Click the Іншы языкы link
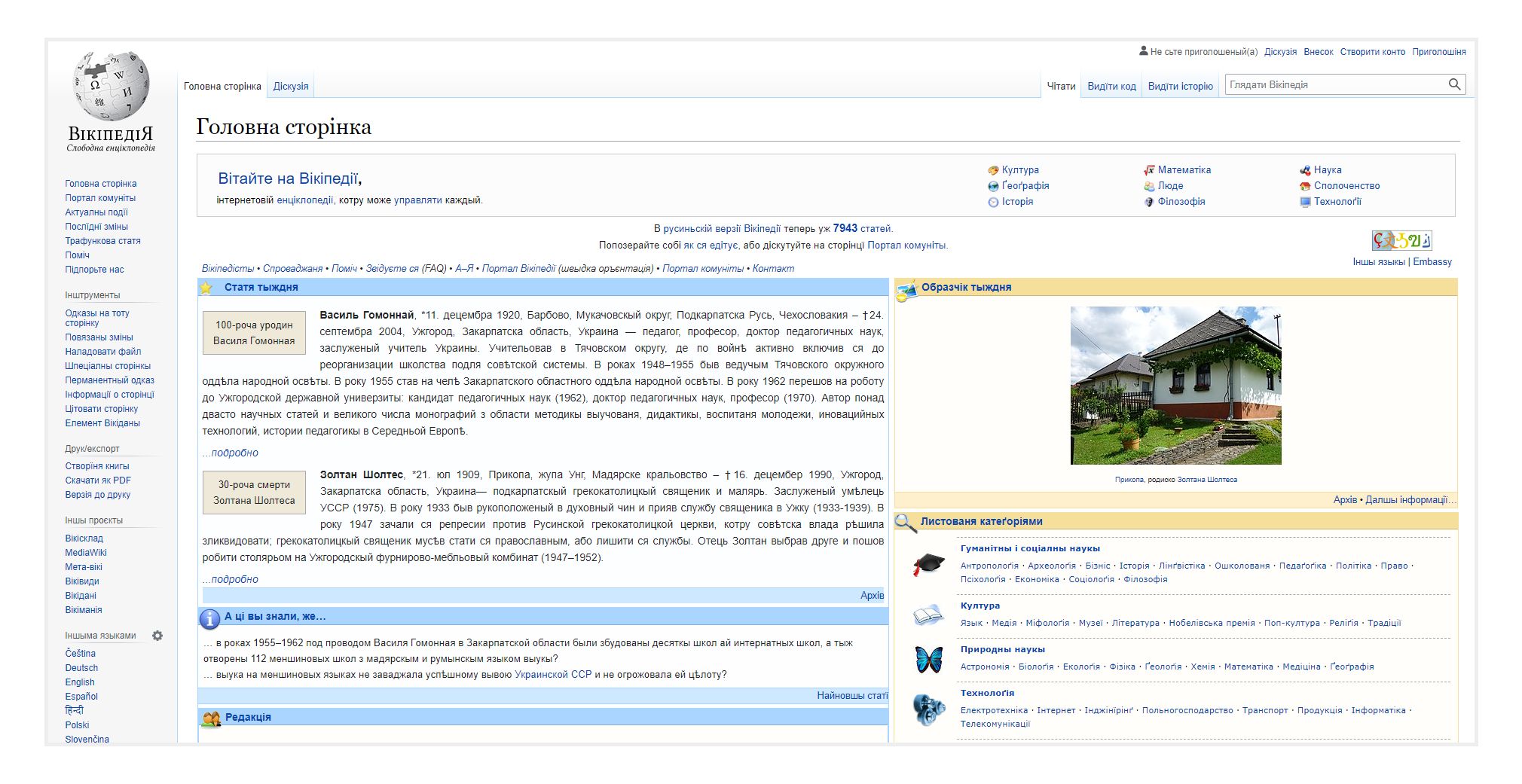Screen dimensions: 1522x784 (x=1378, y=262)
